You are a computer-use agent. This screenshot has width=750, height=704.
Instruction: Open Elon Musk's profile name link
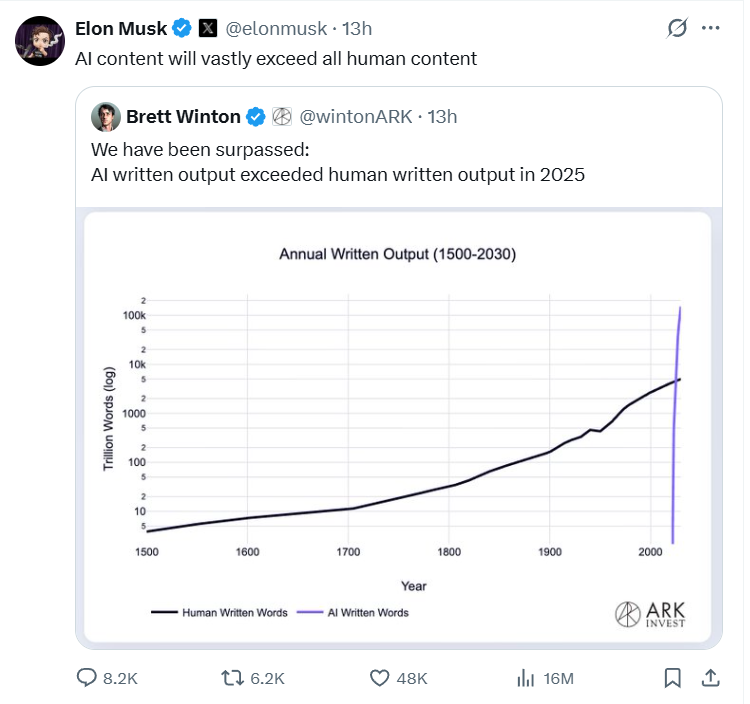point(121,28)
